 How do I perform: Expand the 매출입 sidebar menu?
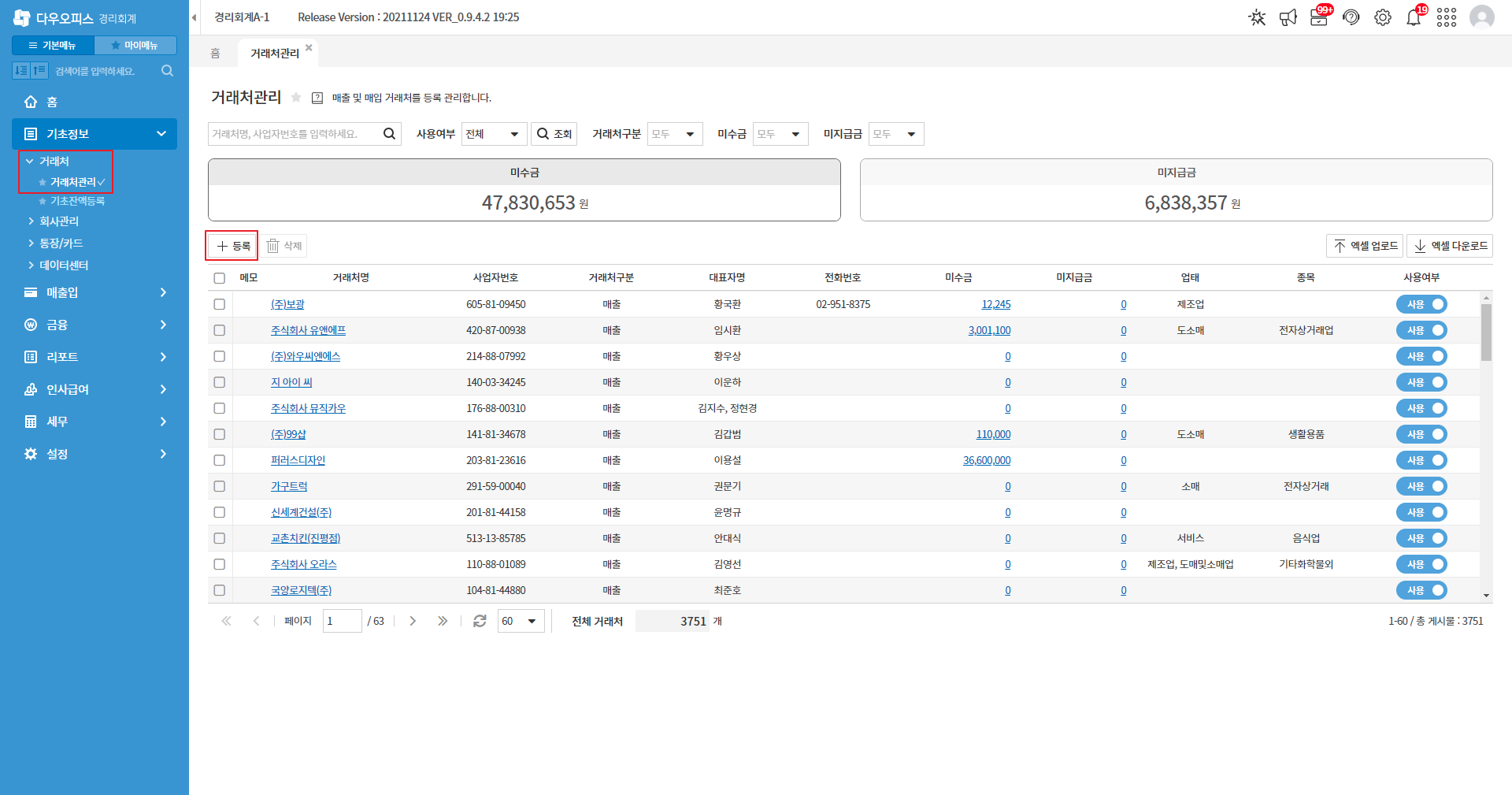pos(94,292)
